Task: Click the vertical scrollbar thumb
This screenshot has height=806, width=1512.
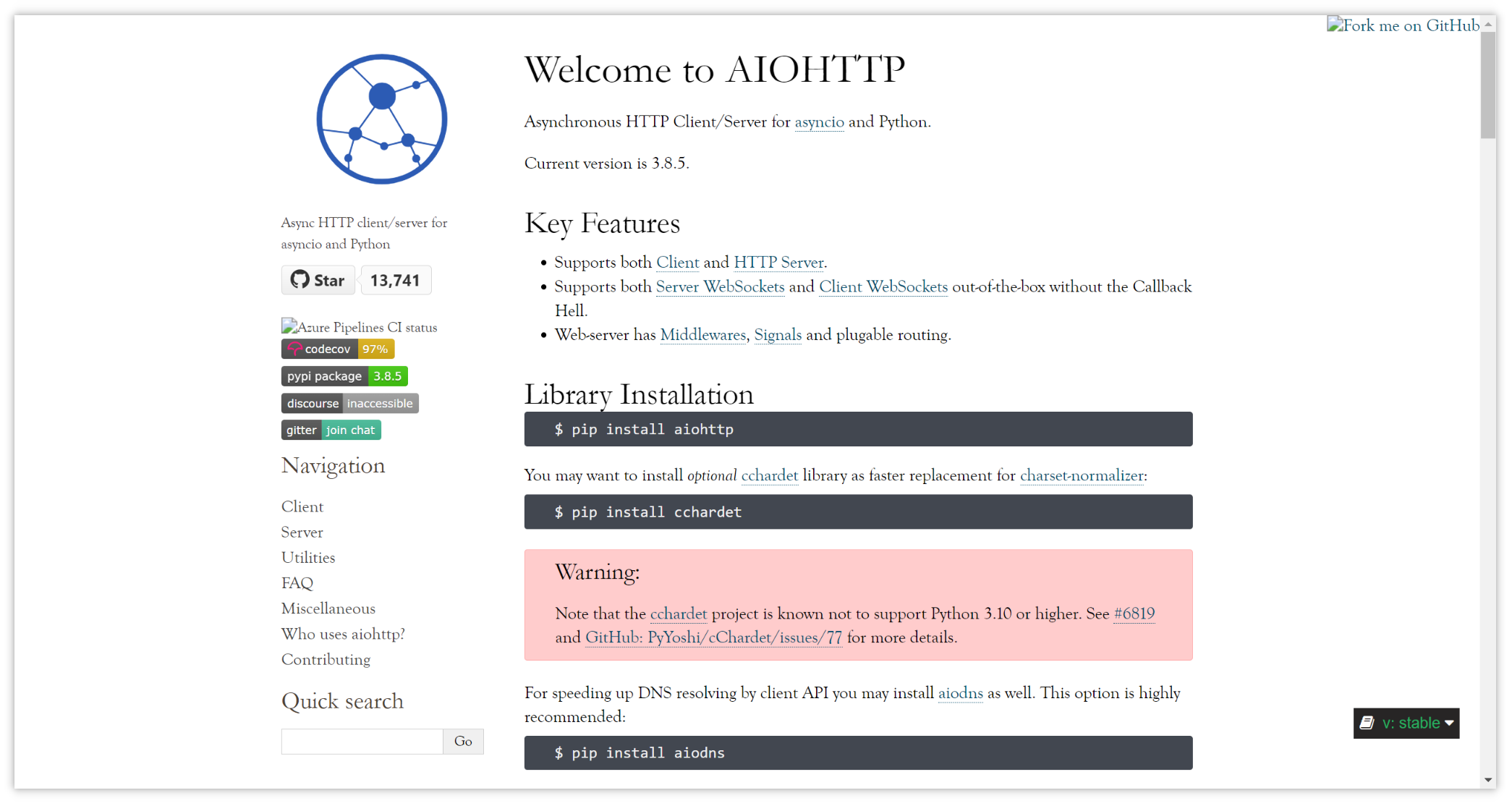Action: (x=1488, y=85)
